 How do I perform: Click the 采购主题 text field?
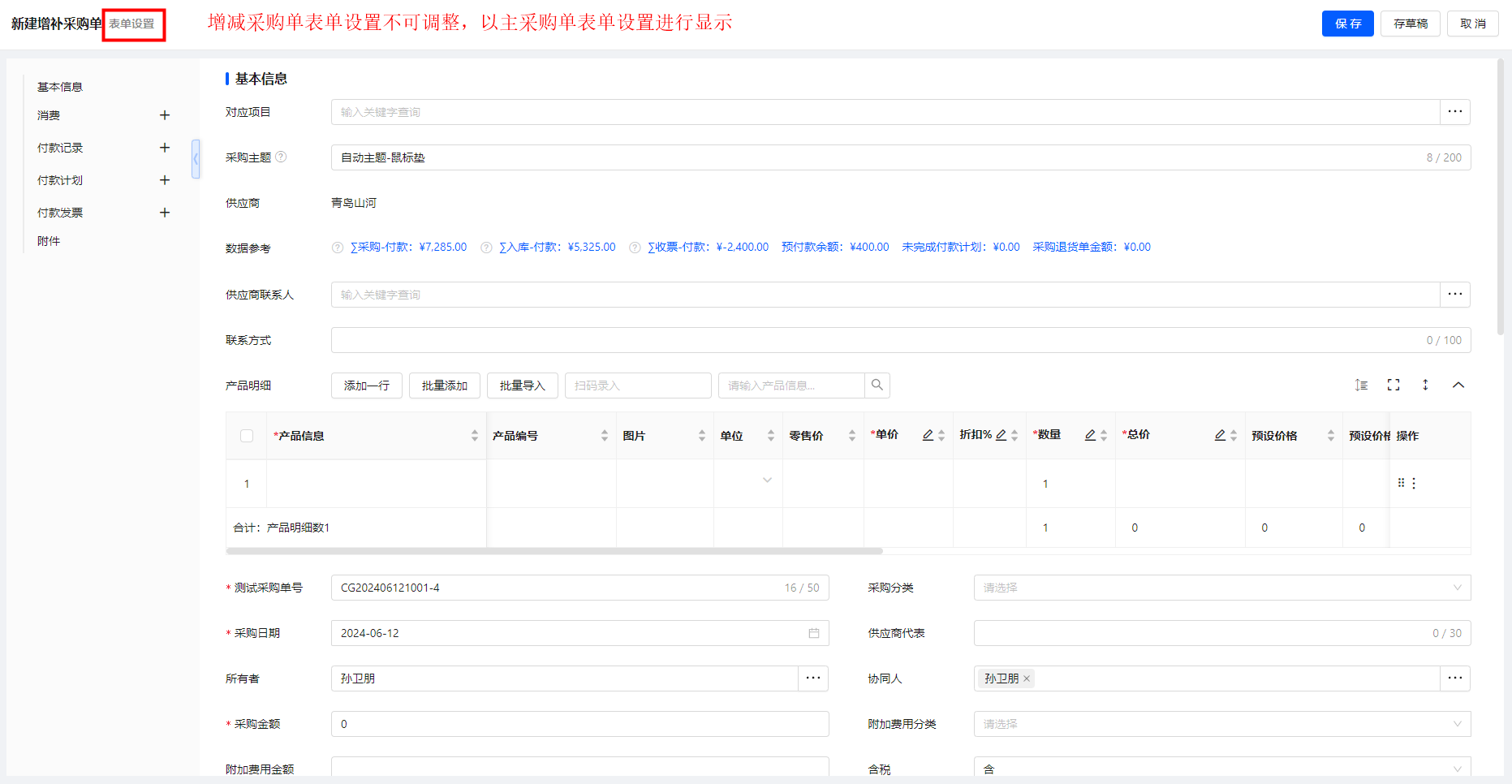901,157
